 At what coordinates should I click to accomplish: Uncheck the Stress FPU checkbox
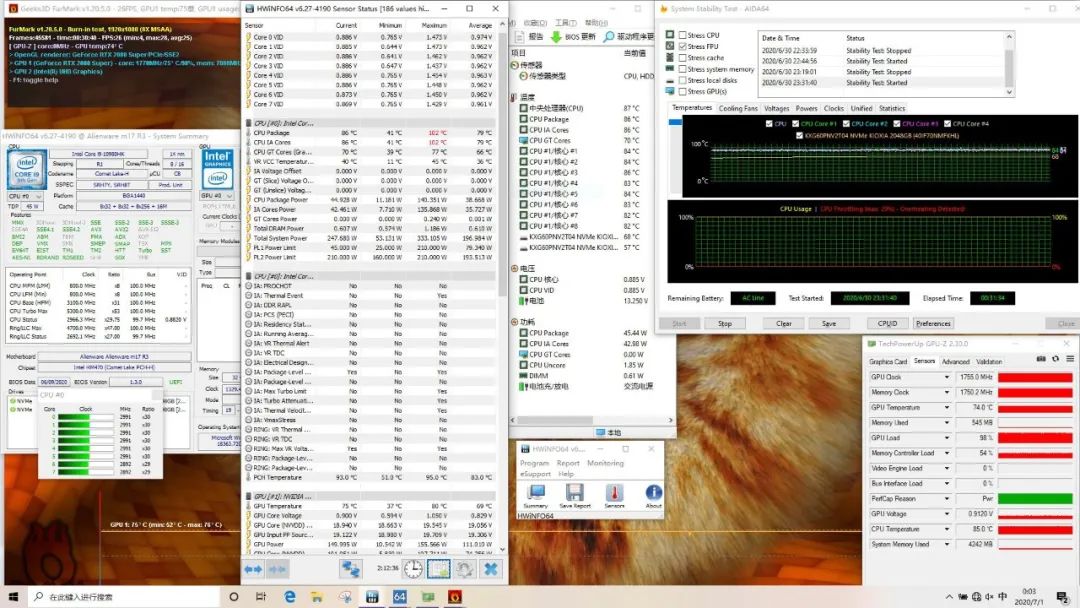pos(683,46)
